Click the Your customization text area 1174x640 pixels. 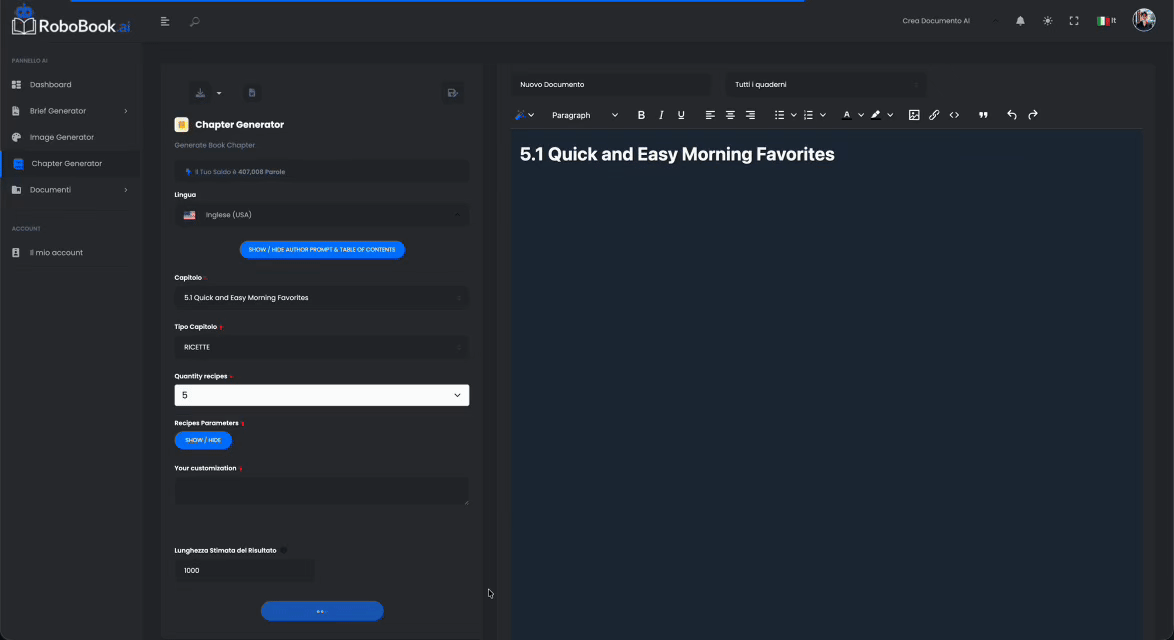pyautogui.click(x=321, y=490)
